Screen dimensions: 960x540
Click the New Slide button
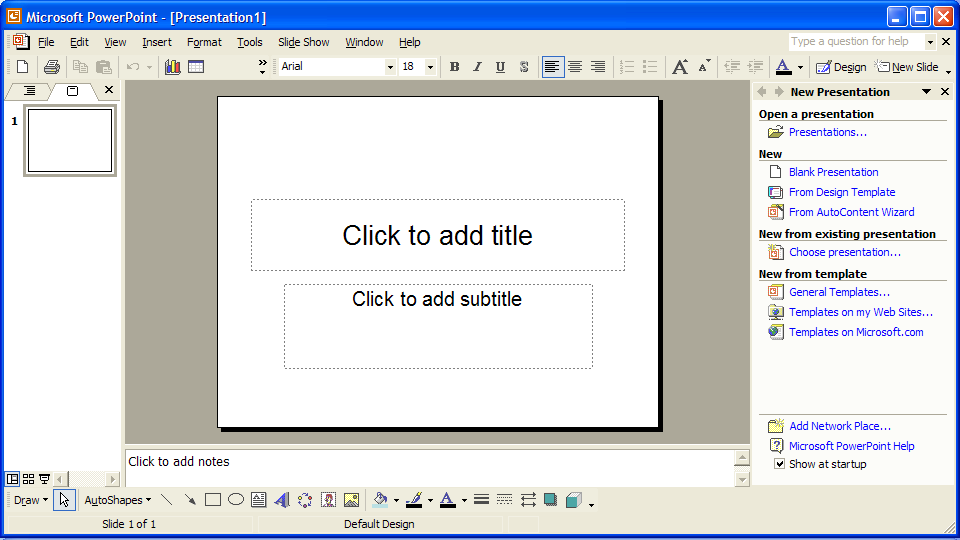pyautogui.click(x=907, y=67)
